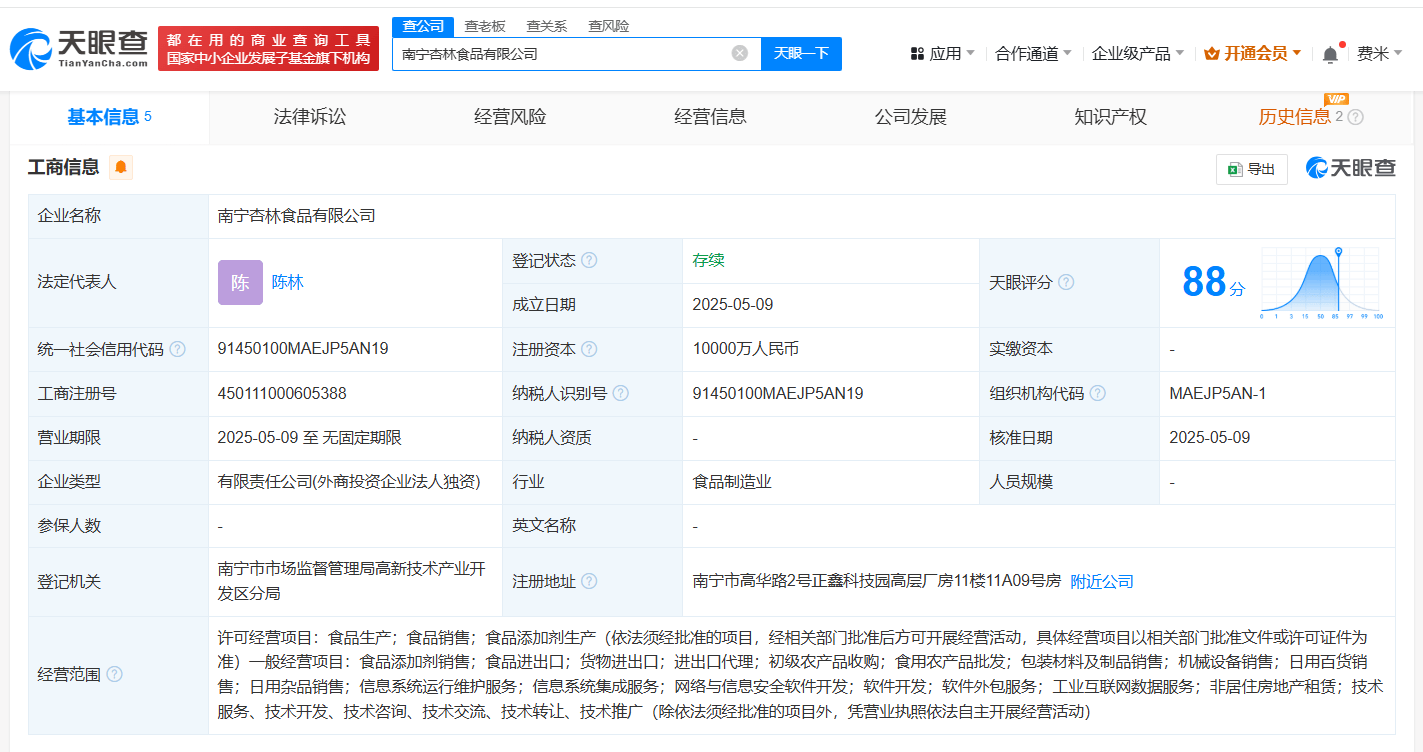This screenshot has height=752, width=1423.
Task: Open the 附近公司 link
Action: [1101, 581]
